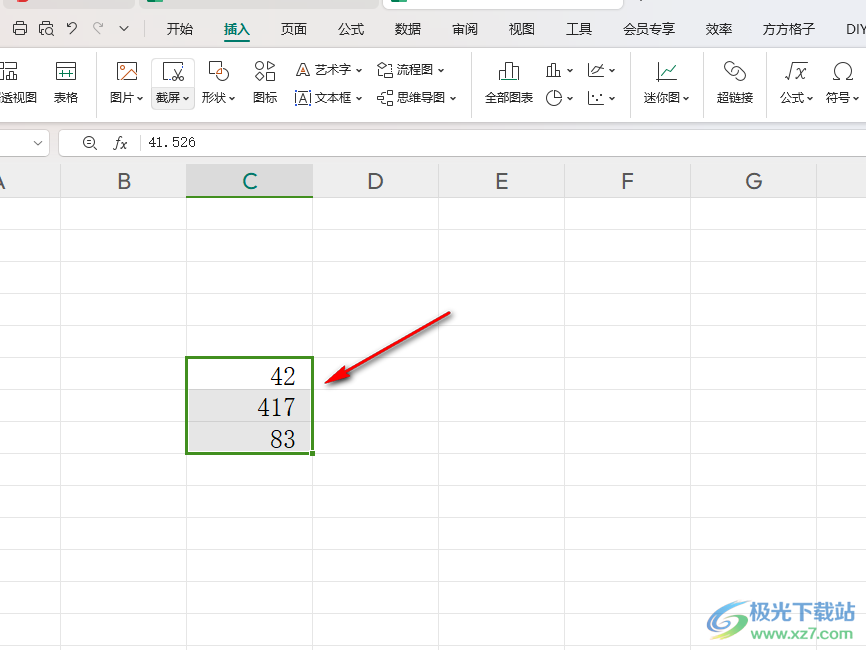Select column D header
Image resolution: width=866 pixels, height=650 pixels.
(x=376, y=181)
